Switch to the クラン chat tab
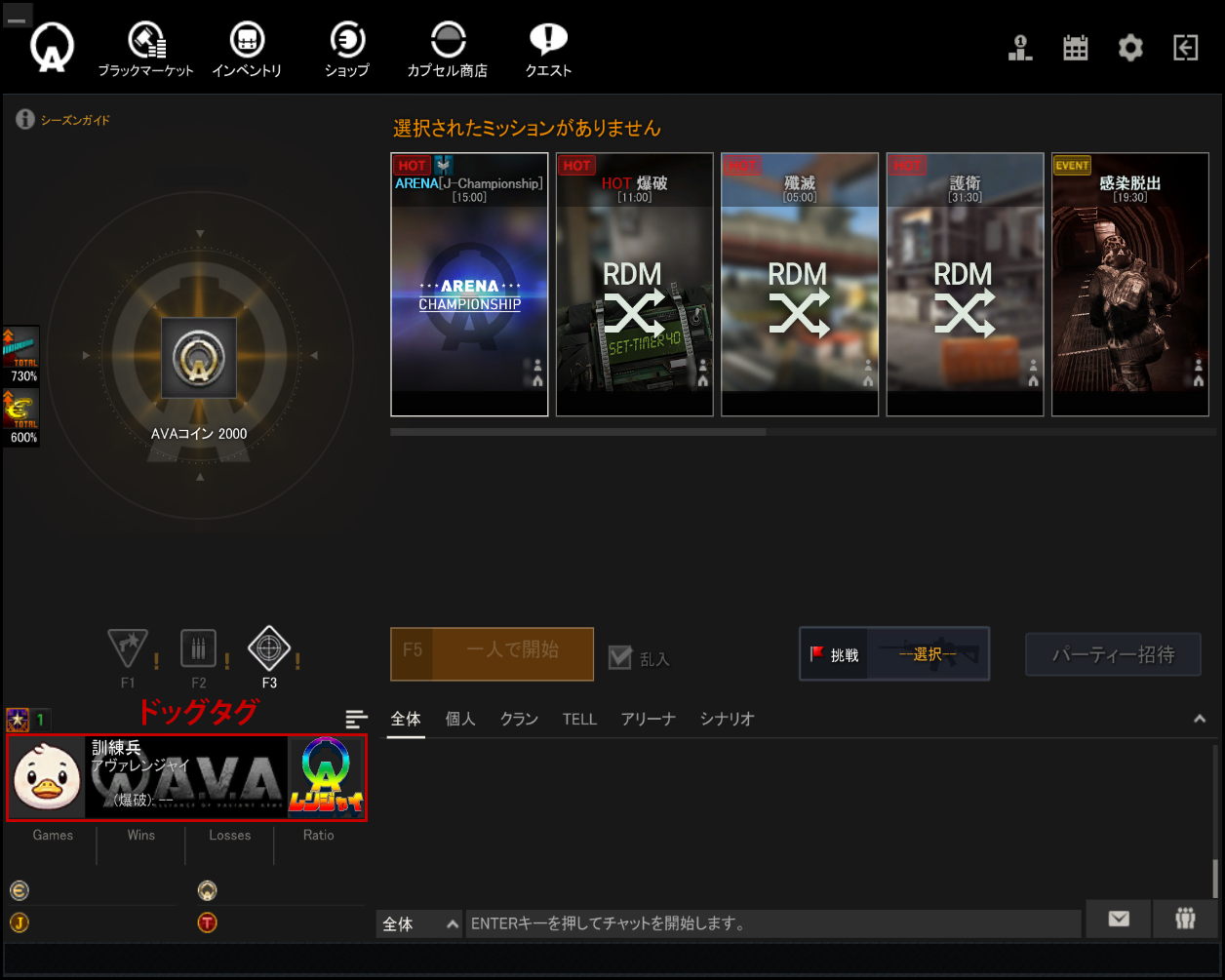The image size is (1225, 980). pyautogui.click(x=519, y=720)
